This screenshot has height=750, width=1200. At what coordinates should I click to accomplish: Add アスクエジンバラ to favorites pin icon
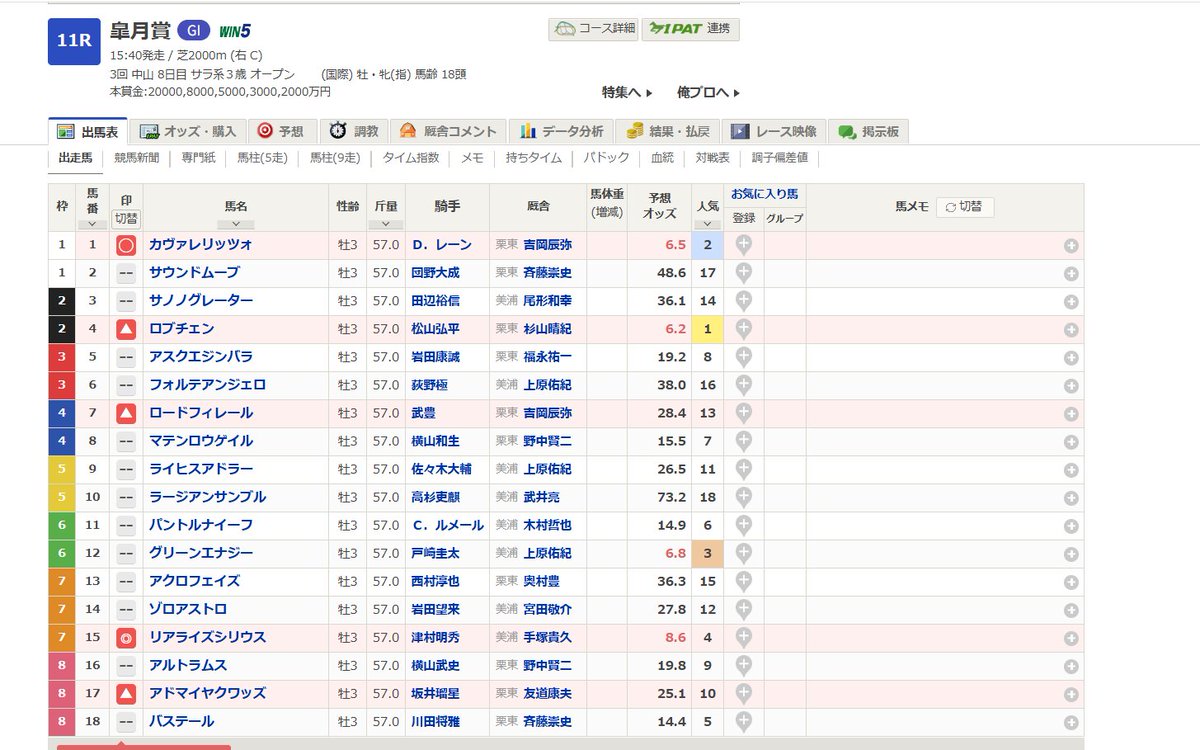click(743, 357)
